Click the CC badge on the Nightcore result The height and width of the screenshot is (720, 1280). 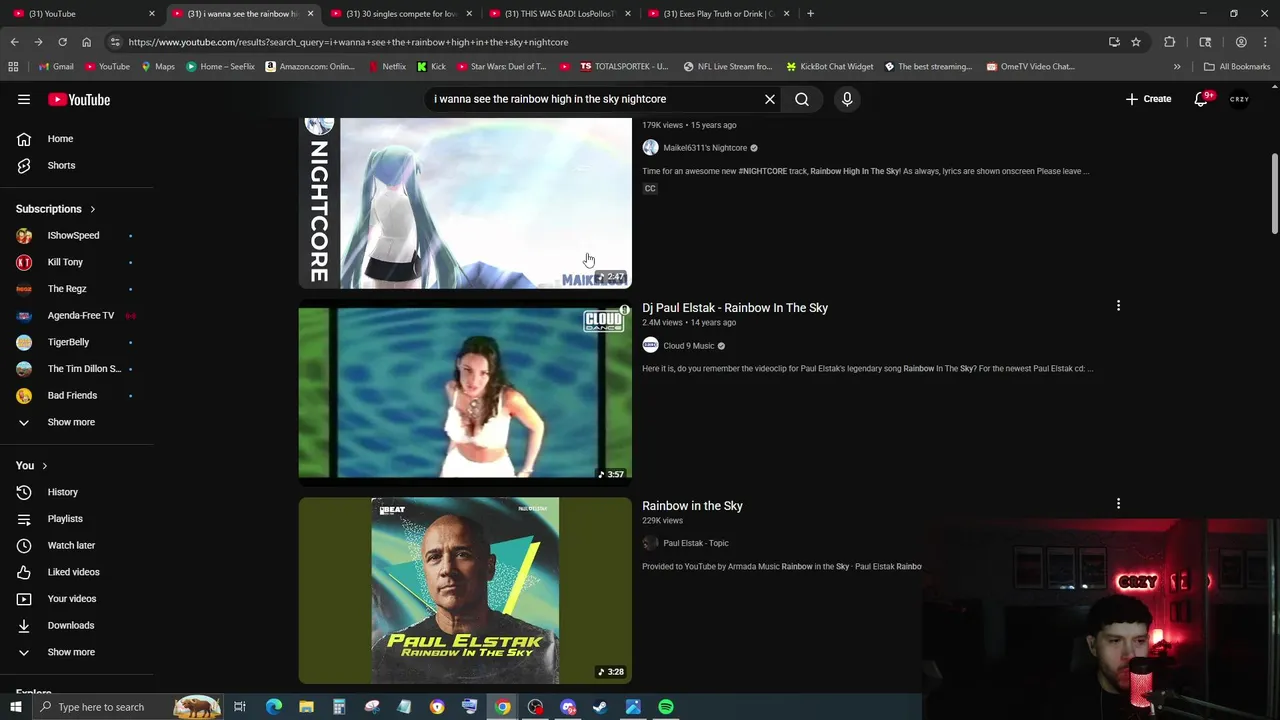650,189
